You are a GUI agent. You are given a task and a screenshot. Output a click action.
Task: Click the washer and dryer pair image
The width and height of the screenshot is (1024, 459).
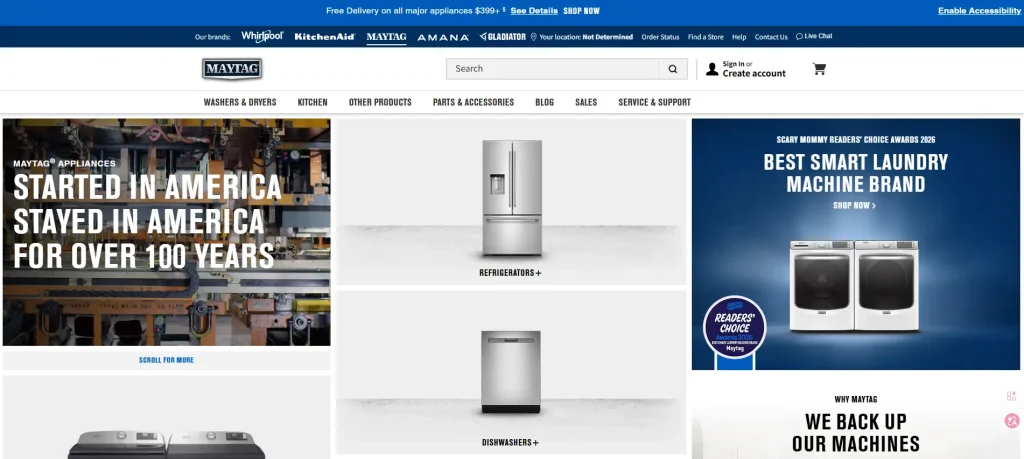click(854, 286)
